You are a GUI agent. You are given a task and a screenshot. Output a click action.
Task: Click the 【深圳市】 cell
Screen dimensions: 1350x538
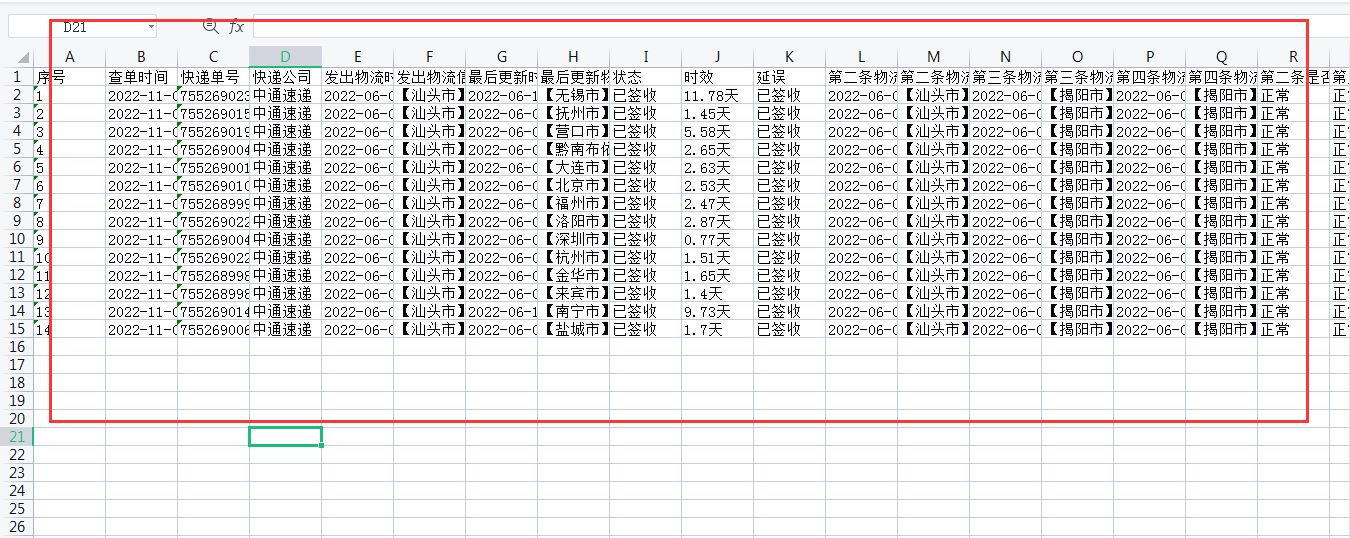pos(573,239)
